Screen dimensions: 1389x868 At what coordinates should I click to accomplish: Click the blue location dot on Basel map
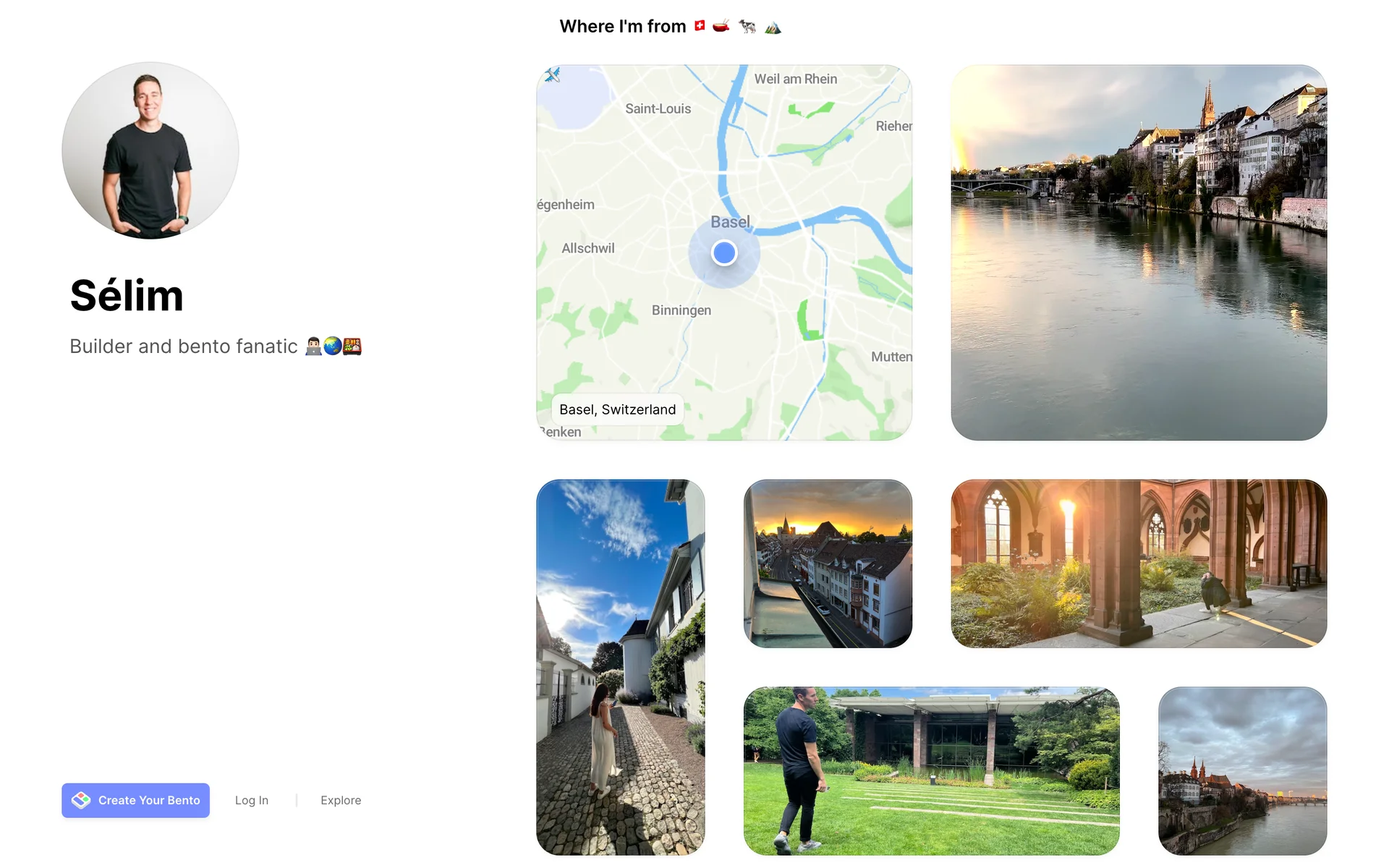(x=723, y=252)
